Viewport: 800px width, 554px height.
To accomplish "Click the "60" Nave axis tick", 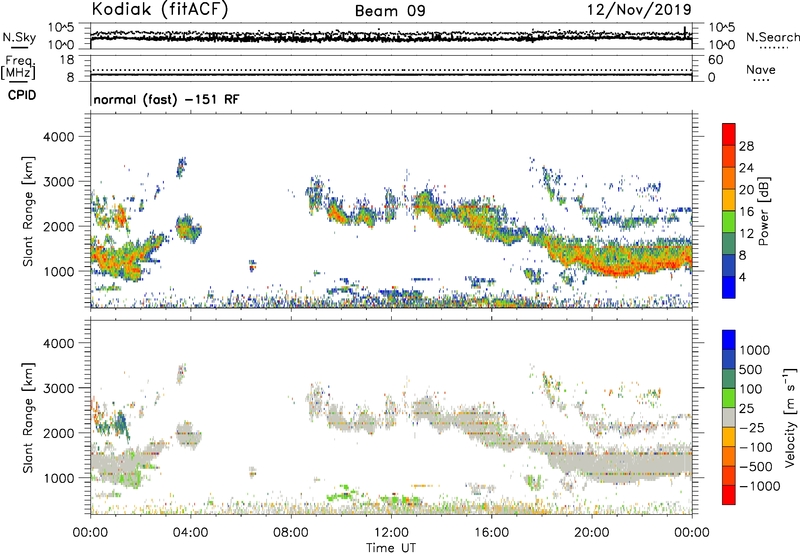I will click(715, 60).
